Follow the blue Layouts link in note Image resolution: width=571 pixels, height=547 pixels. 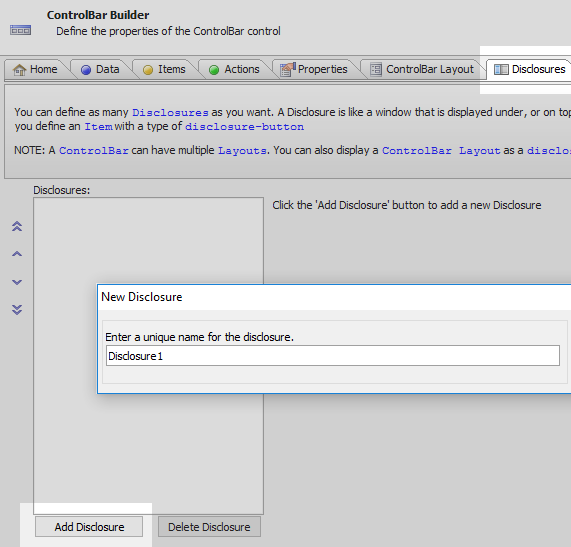(x=242, y=150)
